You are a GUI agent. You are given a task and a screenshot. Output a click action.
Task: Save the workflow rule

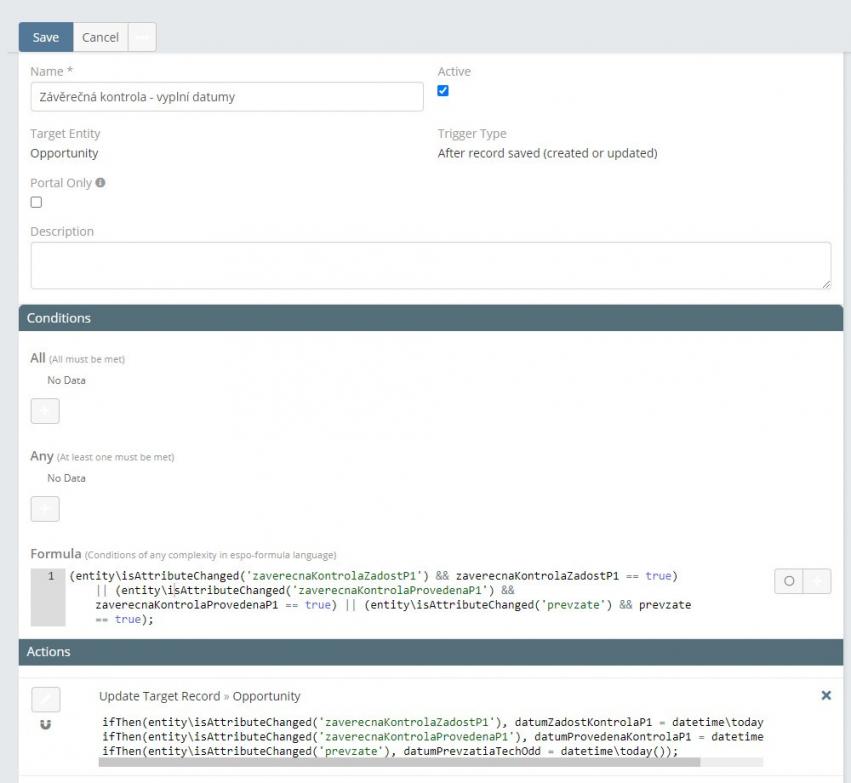click(46, 37)
